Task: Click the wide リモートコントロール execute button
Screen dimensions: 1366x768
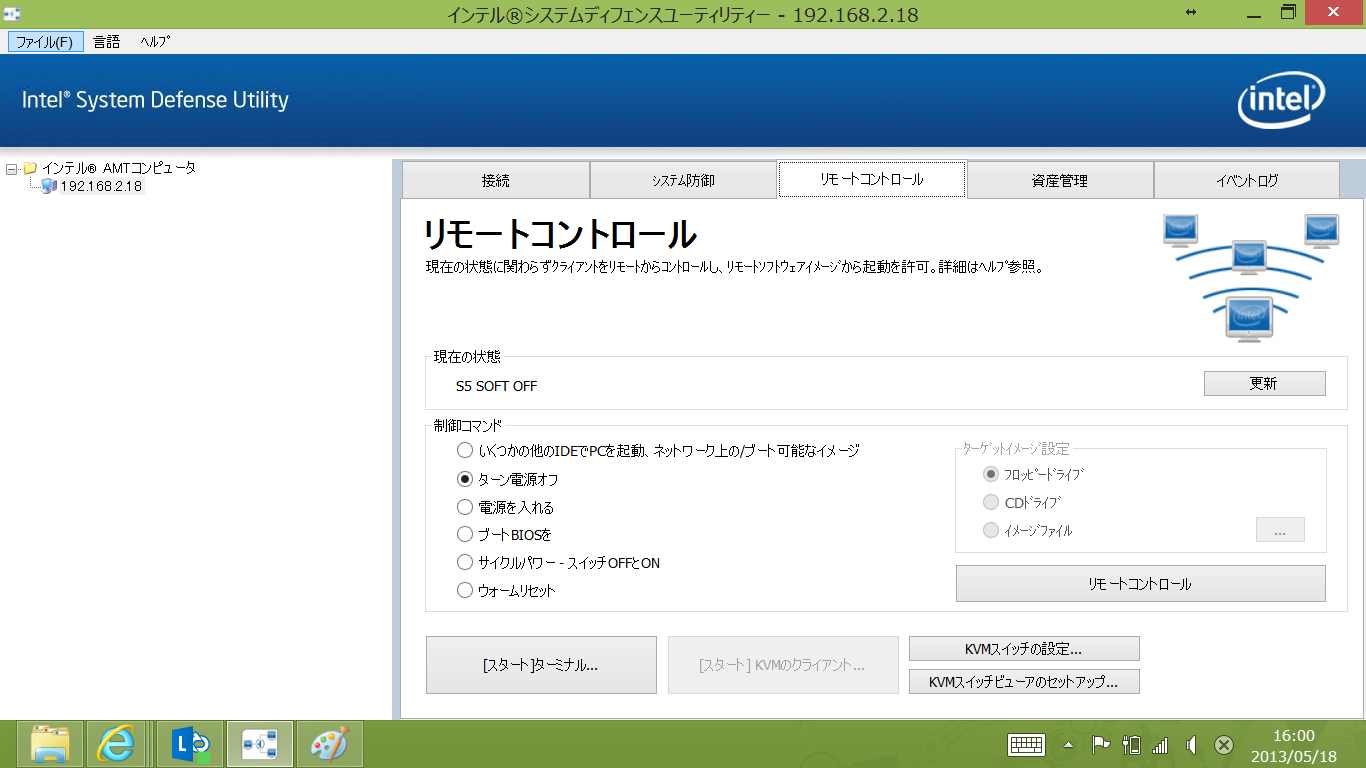Action: point(1140,584)
